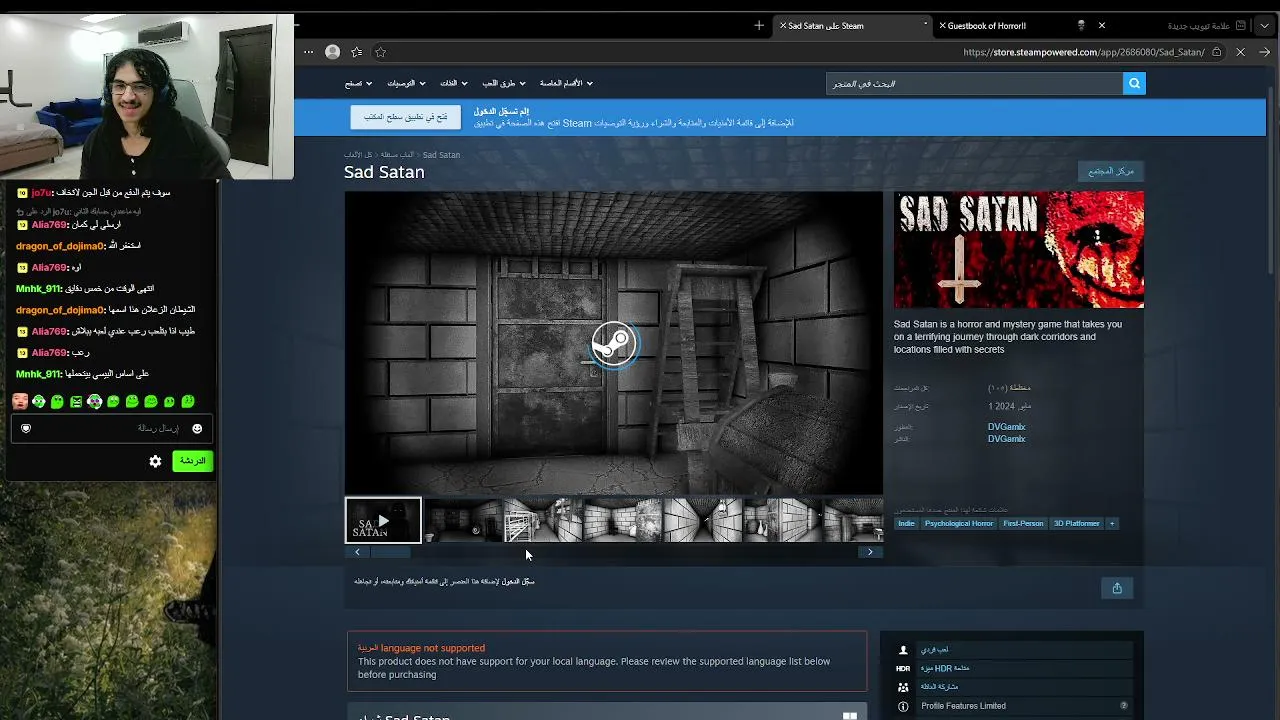This screenshot has height=720, width=1280.
Task: Close the 'Sad Satan على Steam' tab
Action: [783, 25]
